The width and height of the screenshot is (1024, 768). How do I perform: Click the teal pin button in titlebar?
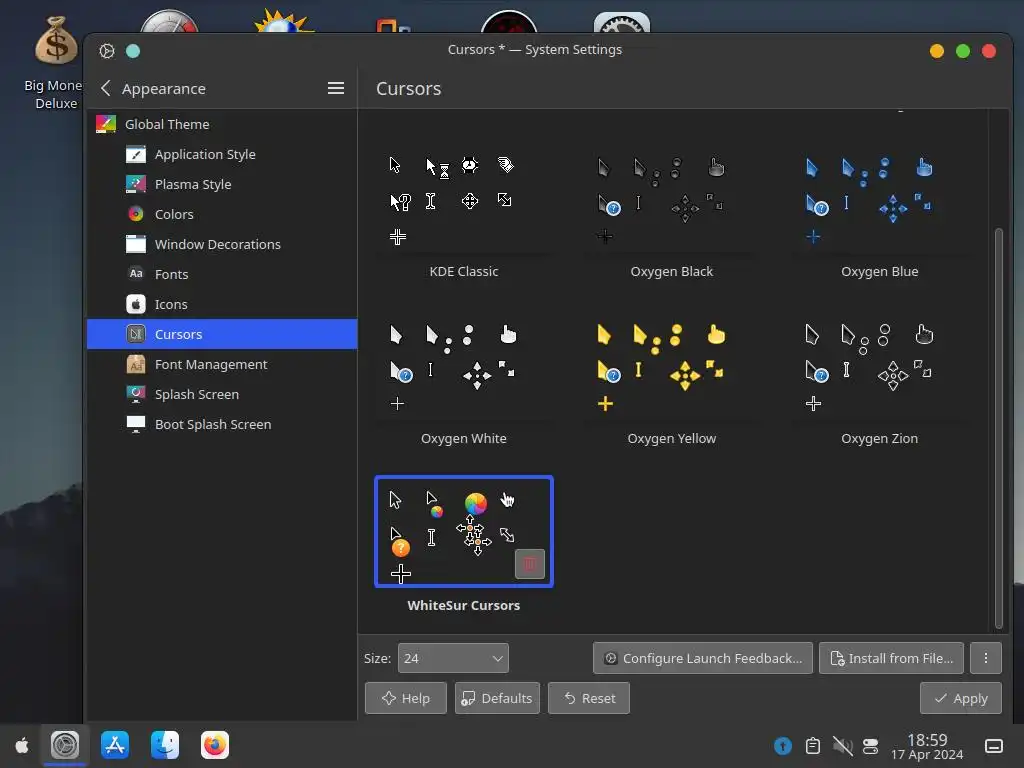point(133,51)
